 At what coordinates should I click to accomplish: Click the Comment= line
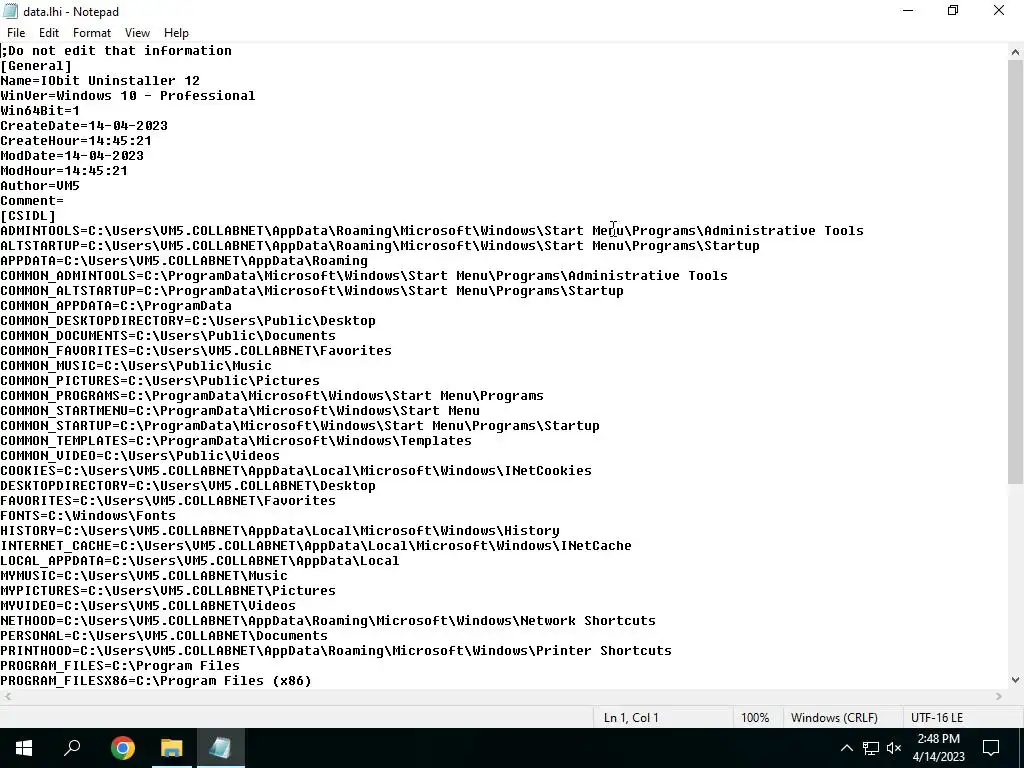tap(32, 200)
